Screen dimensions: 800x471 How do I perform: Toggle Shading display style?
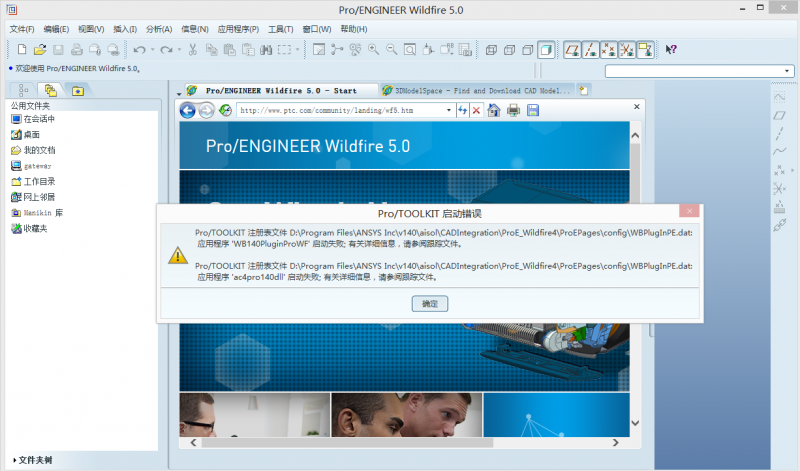pyautogui.click(x=546, y=49)
